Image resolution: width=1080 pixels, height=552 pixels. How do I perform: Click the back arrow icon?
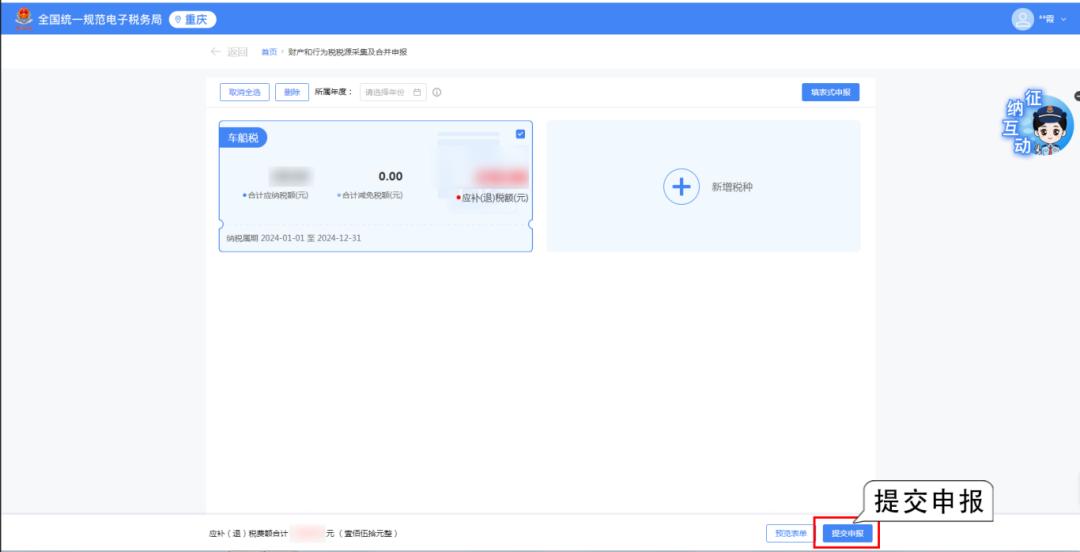[x=215, y=52]
